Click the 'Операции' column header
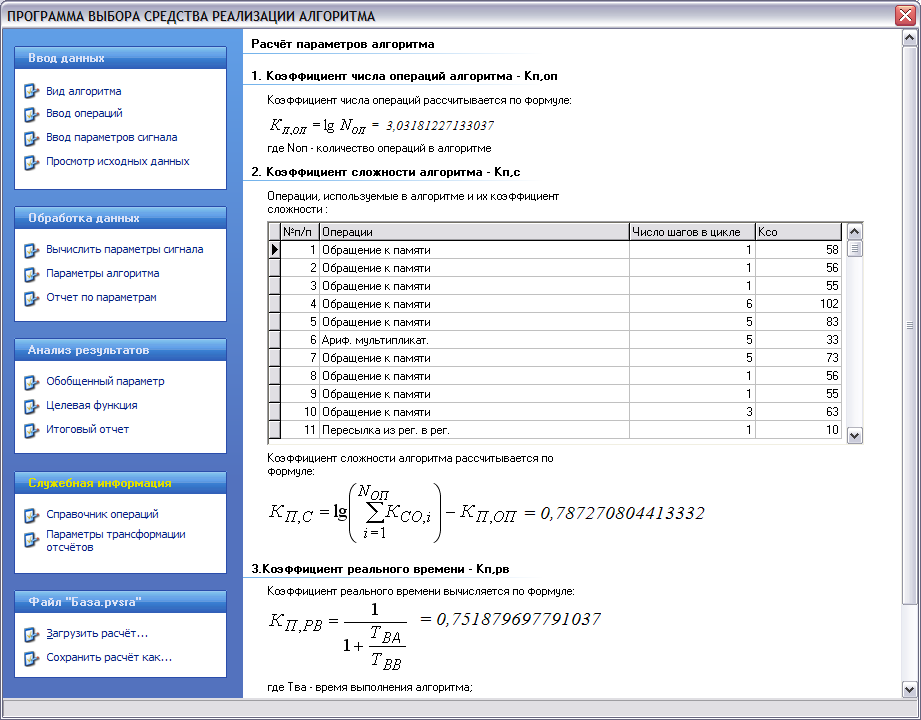The width and height of the screenshot is (921, 720). pos(474,232)
